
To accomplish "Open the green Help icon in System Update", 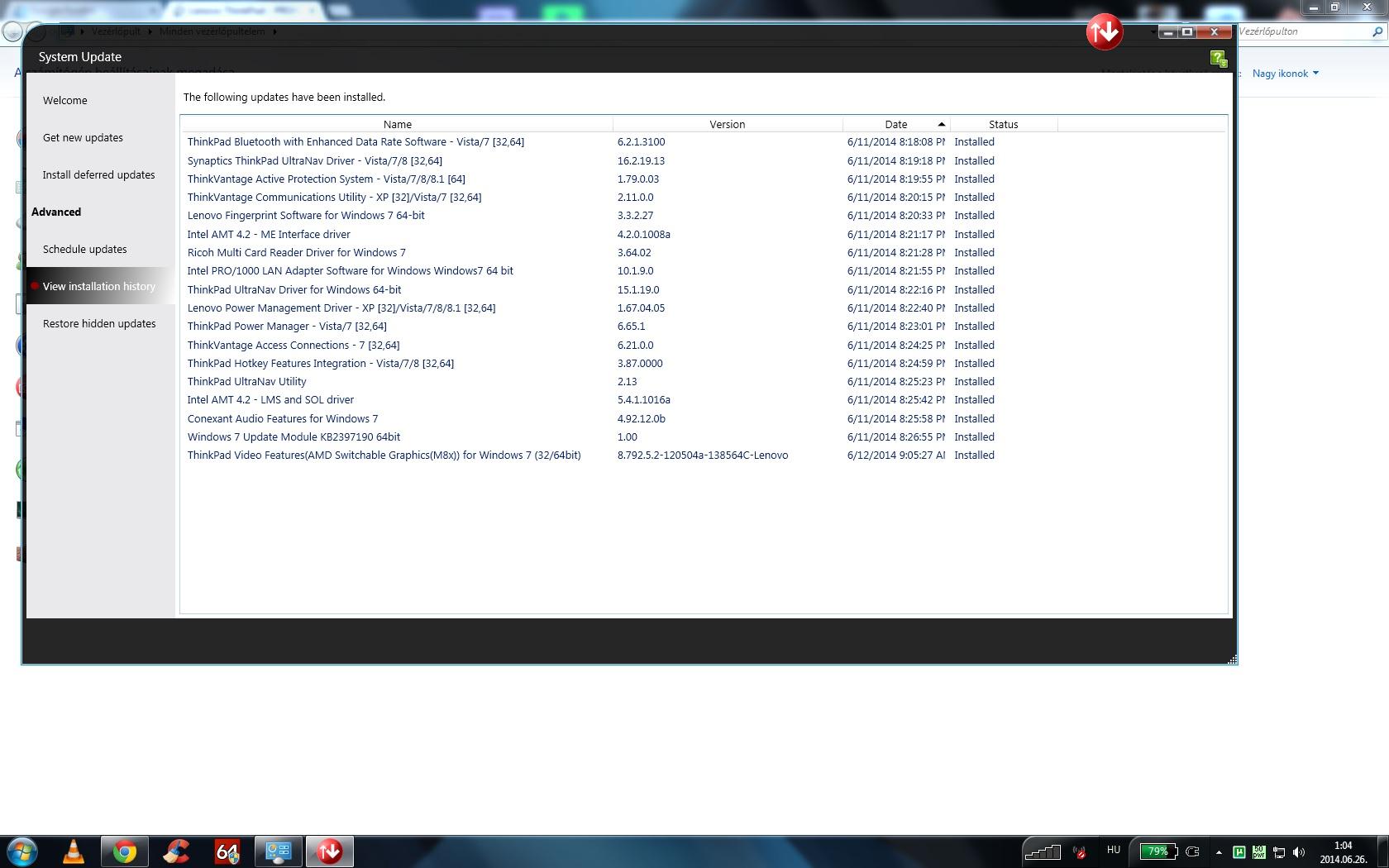I will [x=1219, y=58].
